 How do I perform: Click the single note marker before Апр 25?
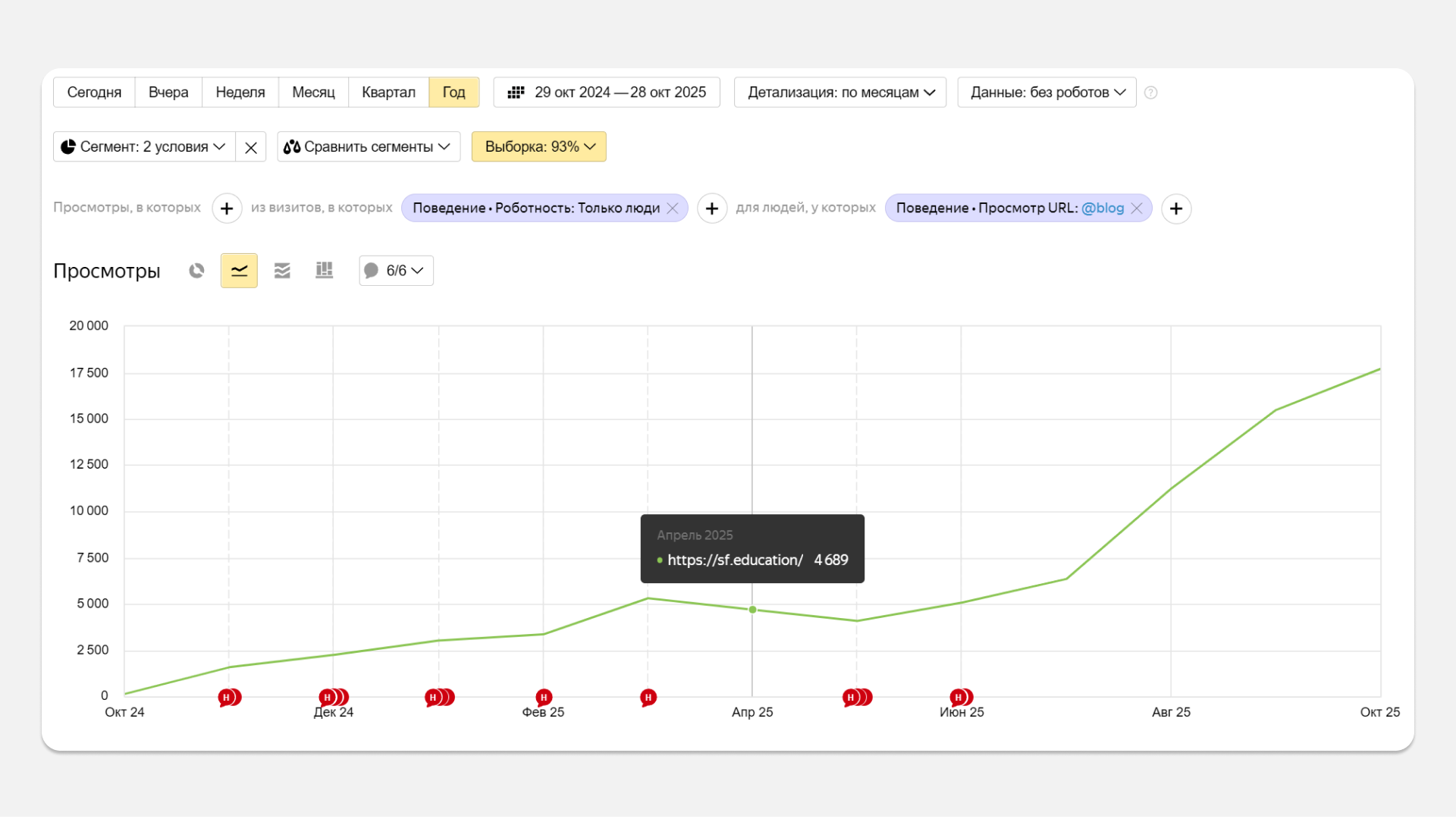point(648,698)
